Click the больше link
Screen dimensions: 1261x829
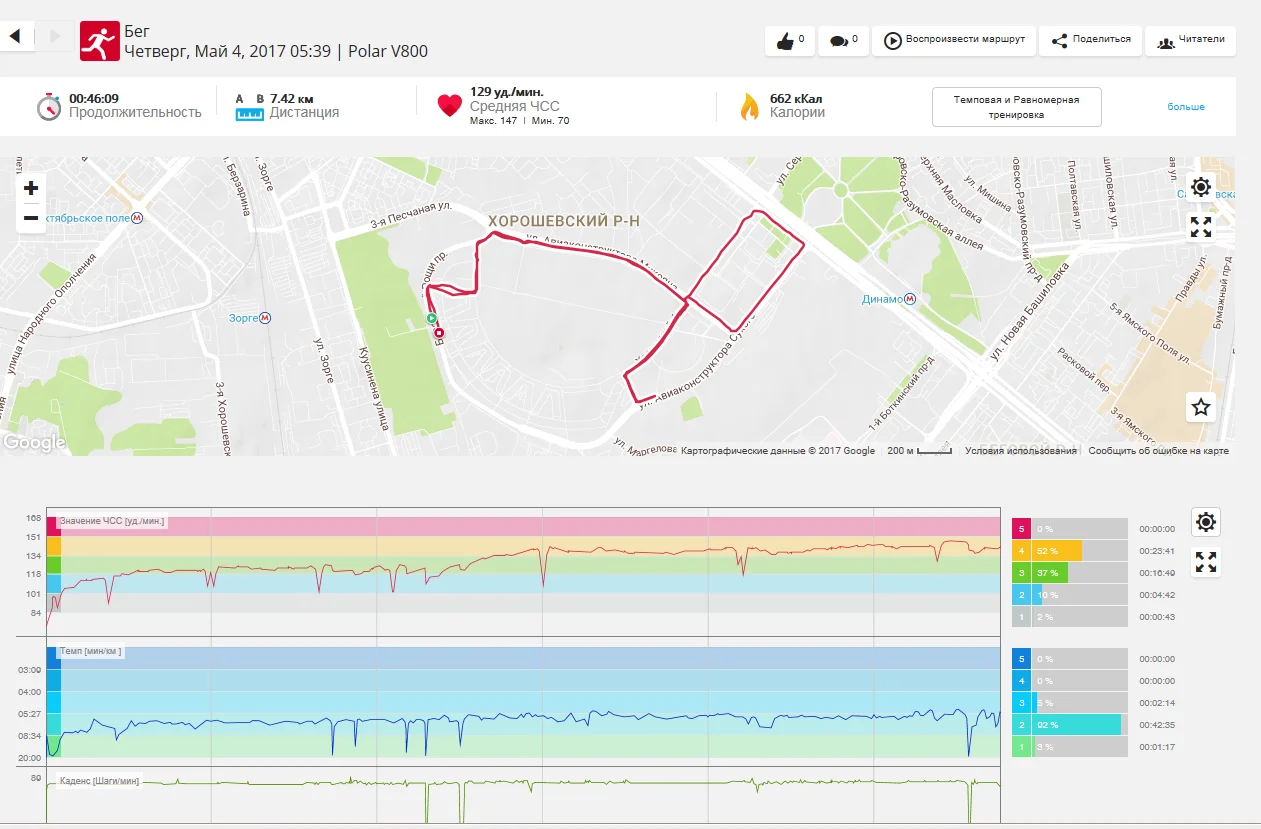tap(1186, 107)
